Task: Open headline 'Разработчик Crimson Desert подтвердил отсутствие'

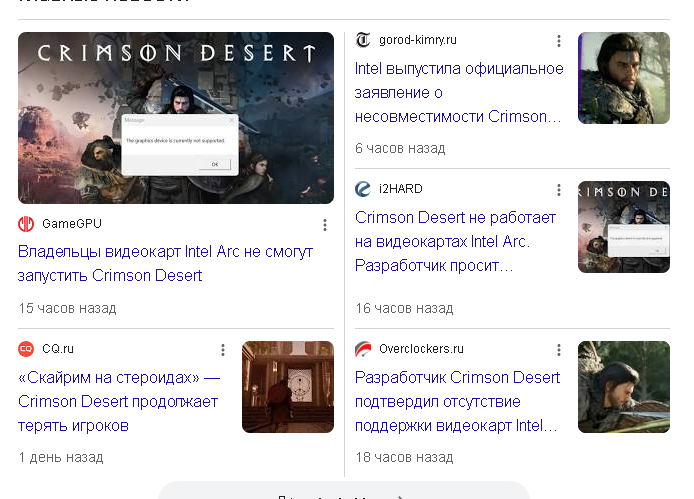Action: 458,402
